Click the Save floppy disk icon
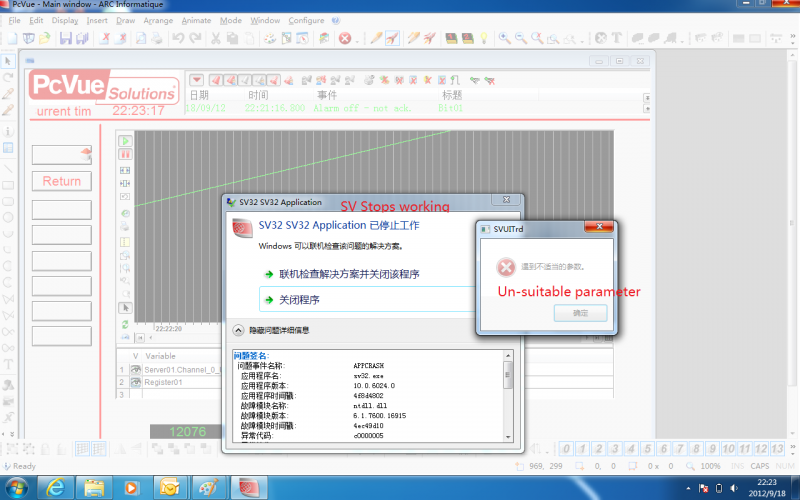 pyautogui.click(x=66, y=38)
